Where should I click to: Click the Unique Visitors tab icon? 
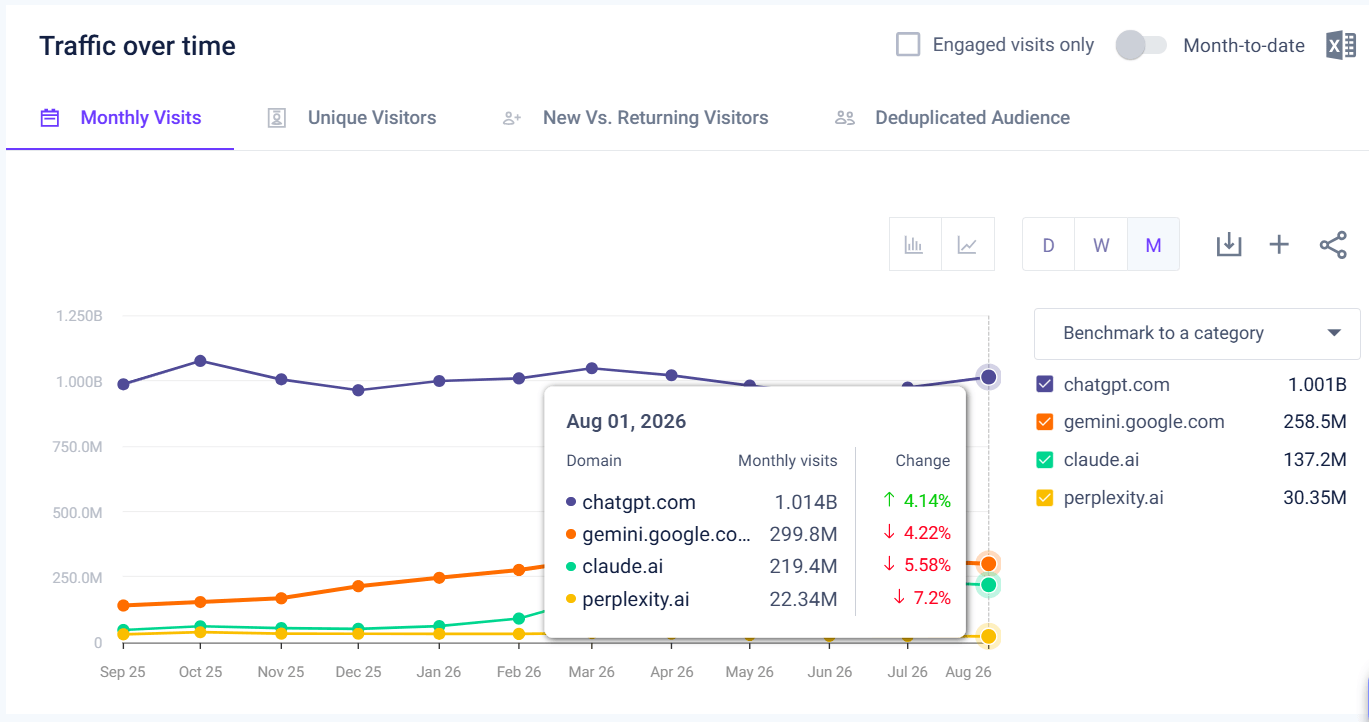pos(277,118)
